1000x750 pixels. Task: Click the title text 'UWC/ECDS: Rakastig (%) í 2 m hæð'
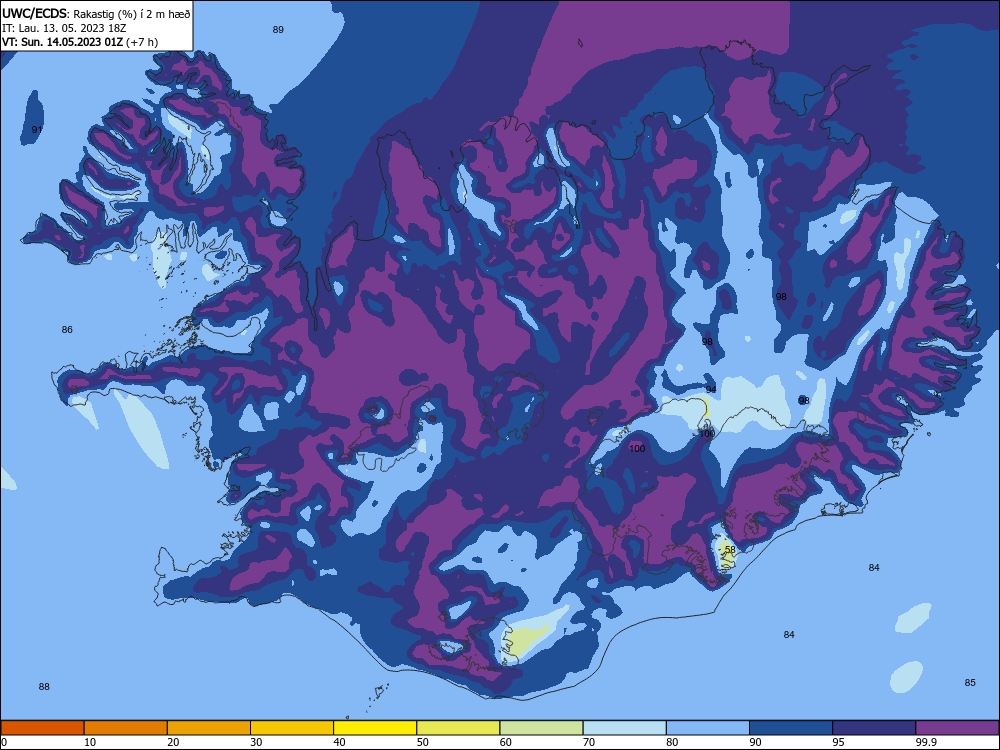point(96,14)
